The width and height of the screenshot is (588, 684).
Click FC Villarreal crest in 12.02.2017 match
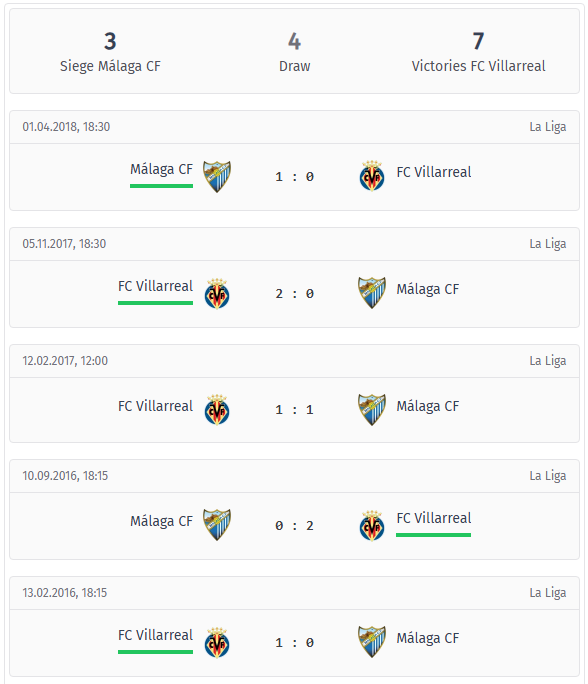pyautogui.click(x=217, y=410)
